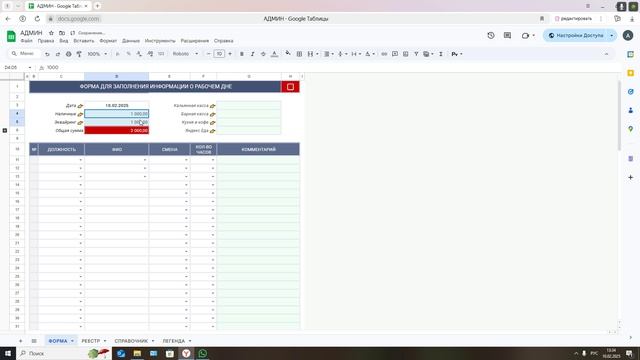Open the horizontal align dropdown
The image size is (640, 360).
329,54
